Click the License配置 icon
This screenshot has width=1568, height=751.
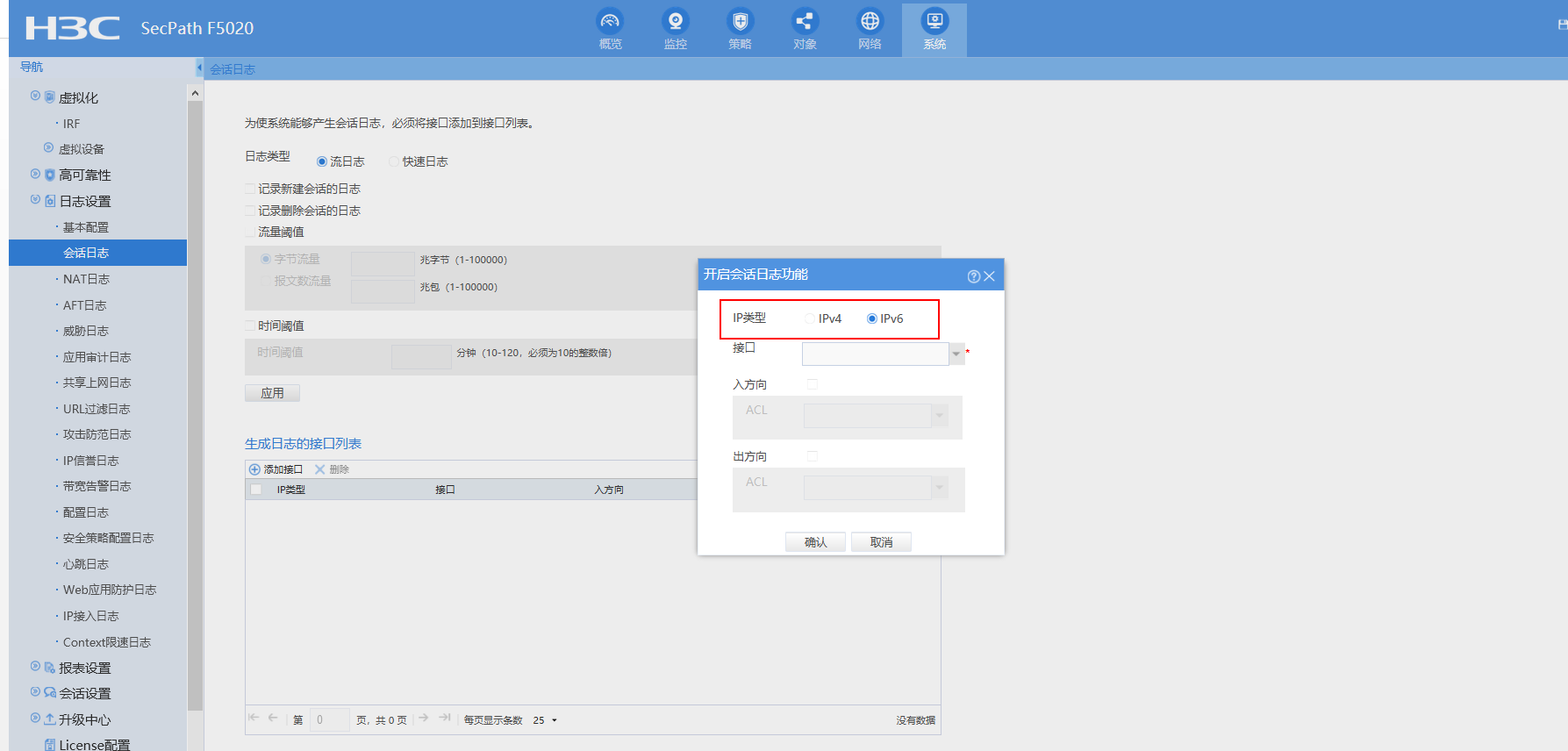(x=50, y=745)
